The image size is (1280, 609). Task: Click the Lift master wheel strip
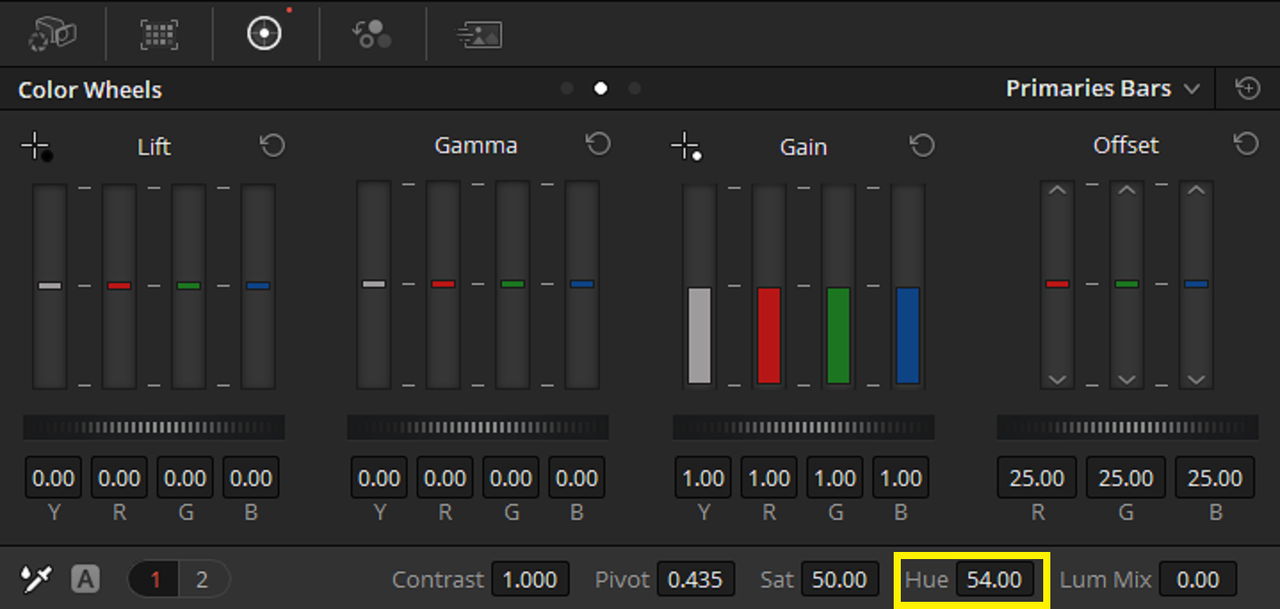tap(154, 428)
